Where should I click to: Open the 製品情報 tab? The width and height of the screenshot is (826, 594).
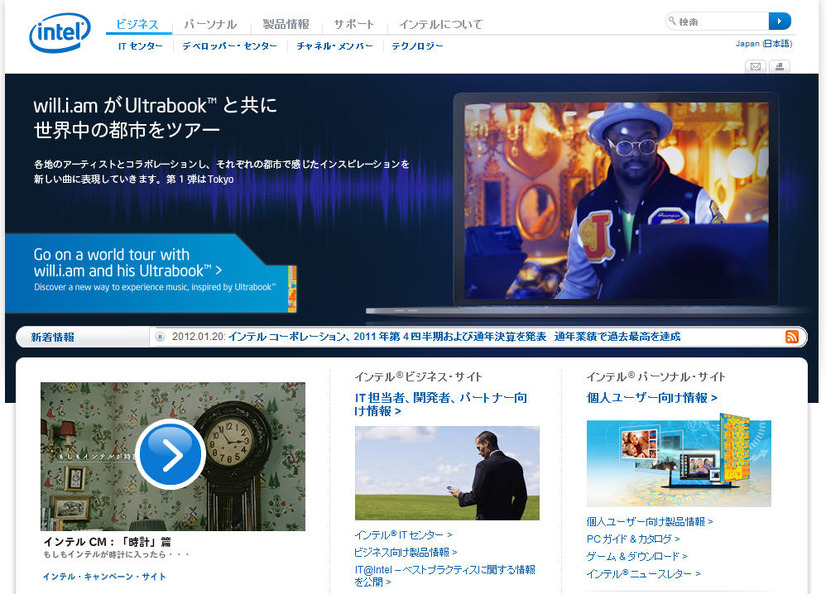click(286, 24)
